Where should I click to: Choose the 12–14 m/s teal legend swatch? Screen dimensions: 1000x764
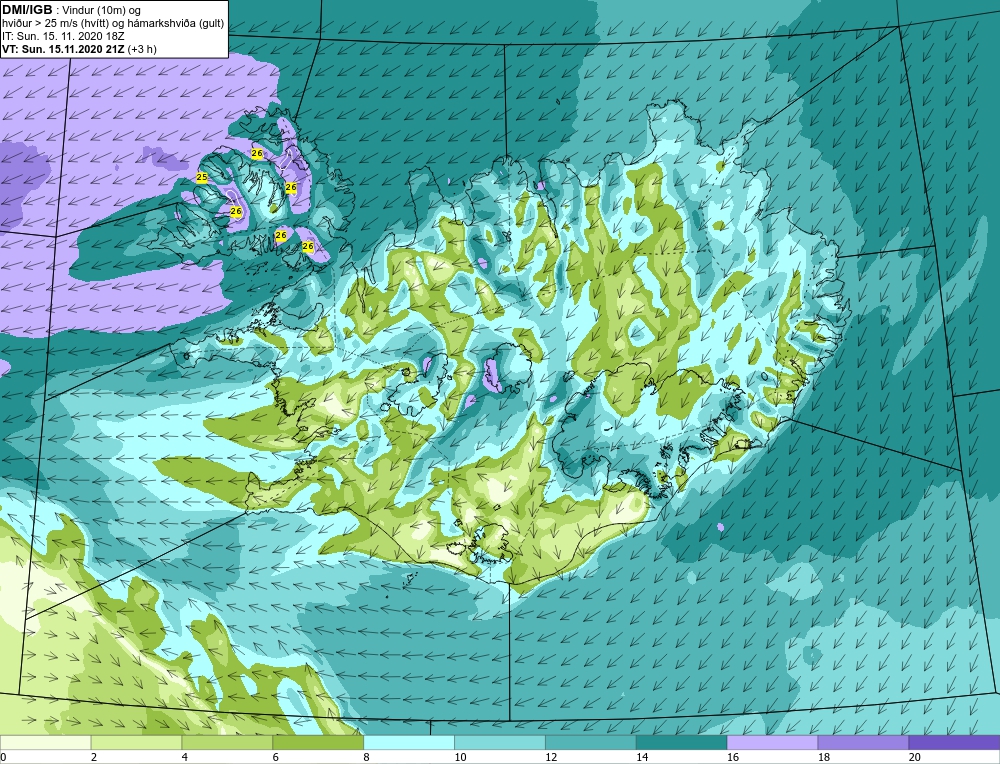591,743
